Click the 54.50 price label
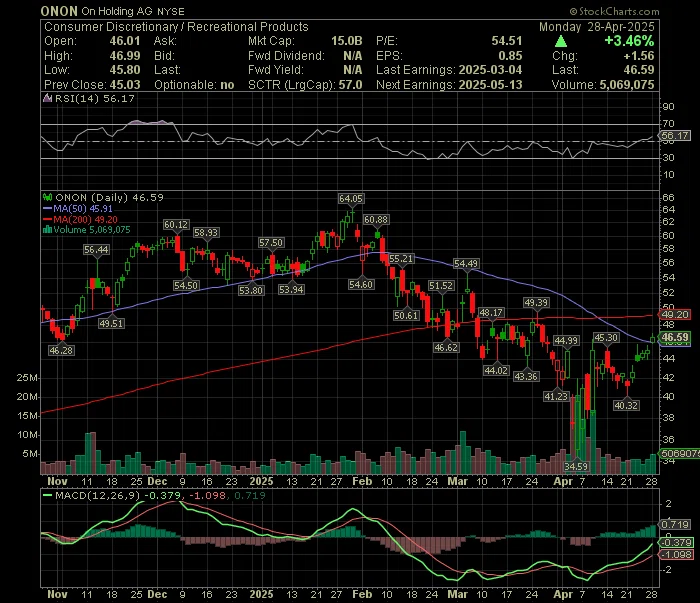This screenshot has height=603, width=700. (x=186, y=285)
